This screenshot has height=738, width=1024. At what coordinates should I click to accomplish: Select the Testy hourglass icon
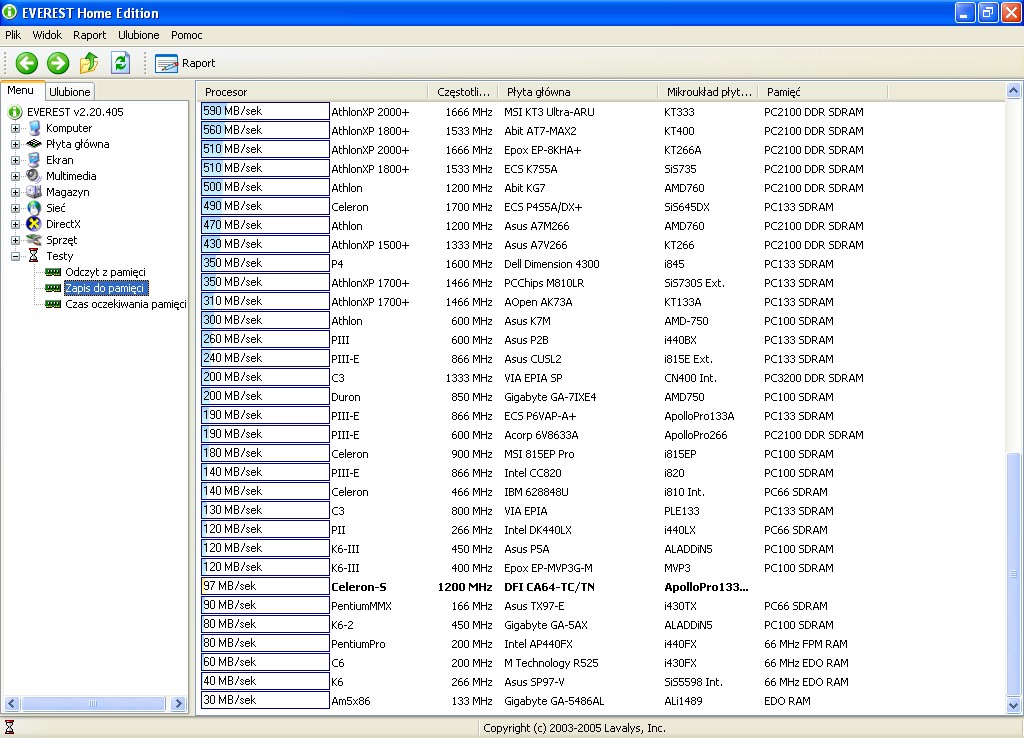33,256
